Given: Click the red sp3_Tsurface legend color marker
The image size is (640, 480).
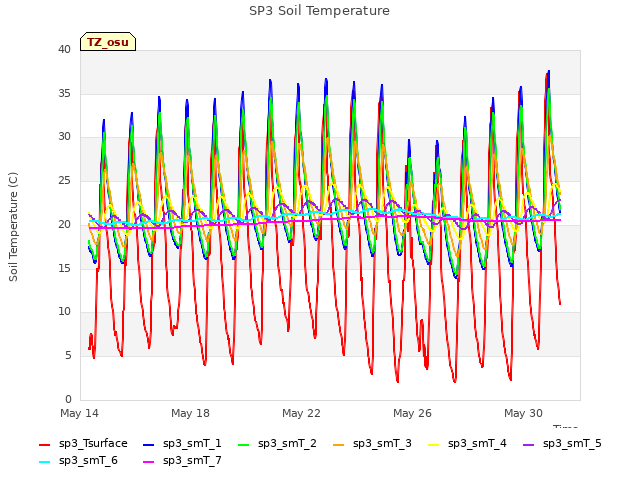Looking at the screenshot, I should [44, 445].
